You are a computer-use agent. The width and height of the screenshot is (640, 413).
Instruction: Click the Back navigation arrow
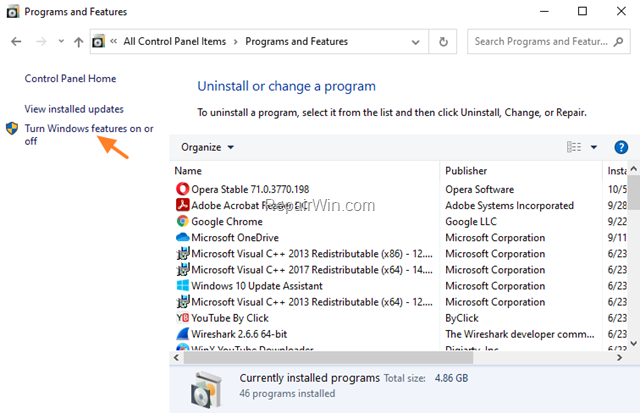tap(16, 42)
